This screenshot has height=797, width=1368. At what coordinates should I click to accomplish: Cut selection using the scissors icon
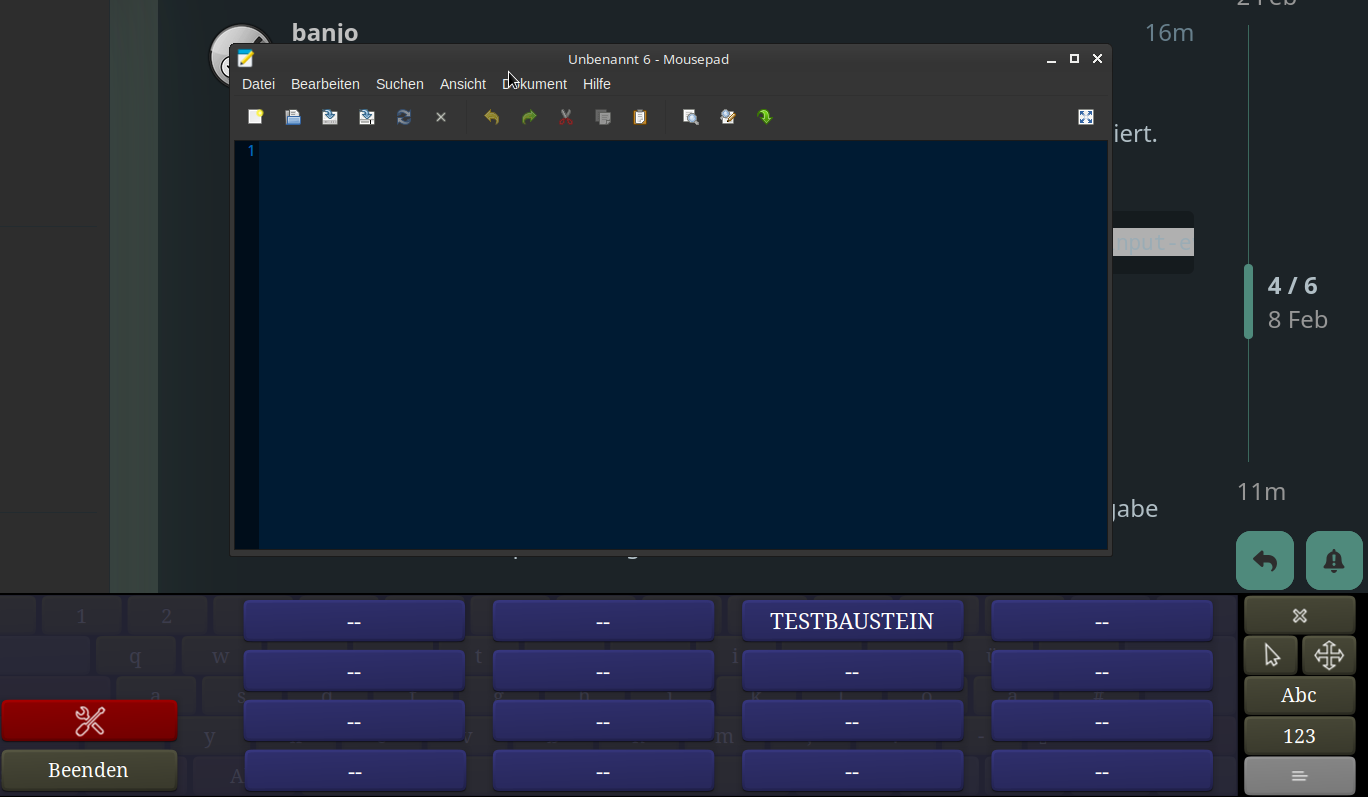[x=566, y=117]
